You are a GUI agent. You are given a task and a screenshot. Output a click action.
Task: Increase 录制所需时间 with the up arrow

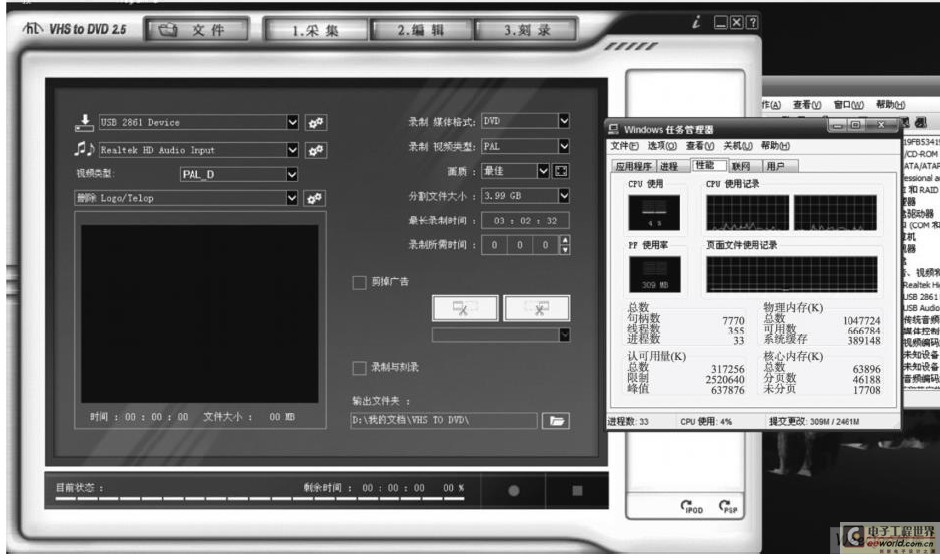click(x=564, y=240)
